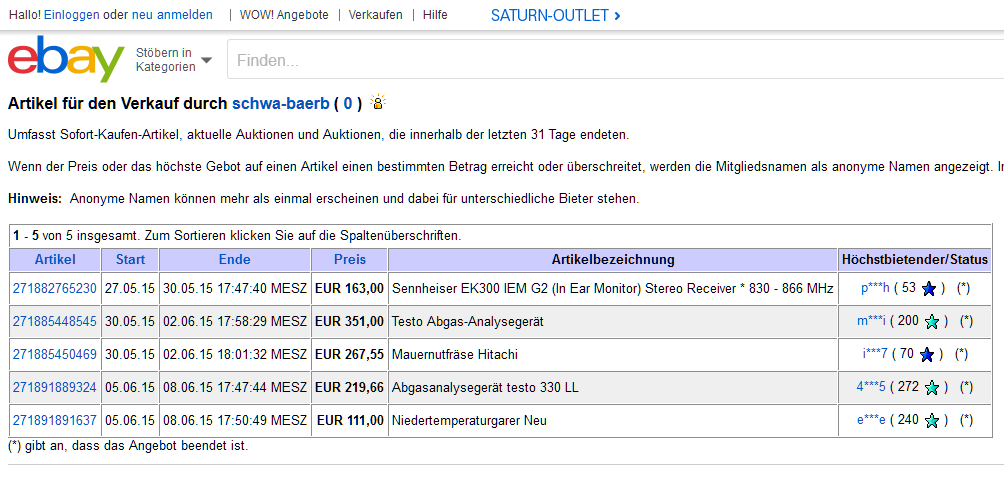
Task: Click the blue star next to i***7
Action: point(927,354)
